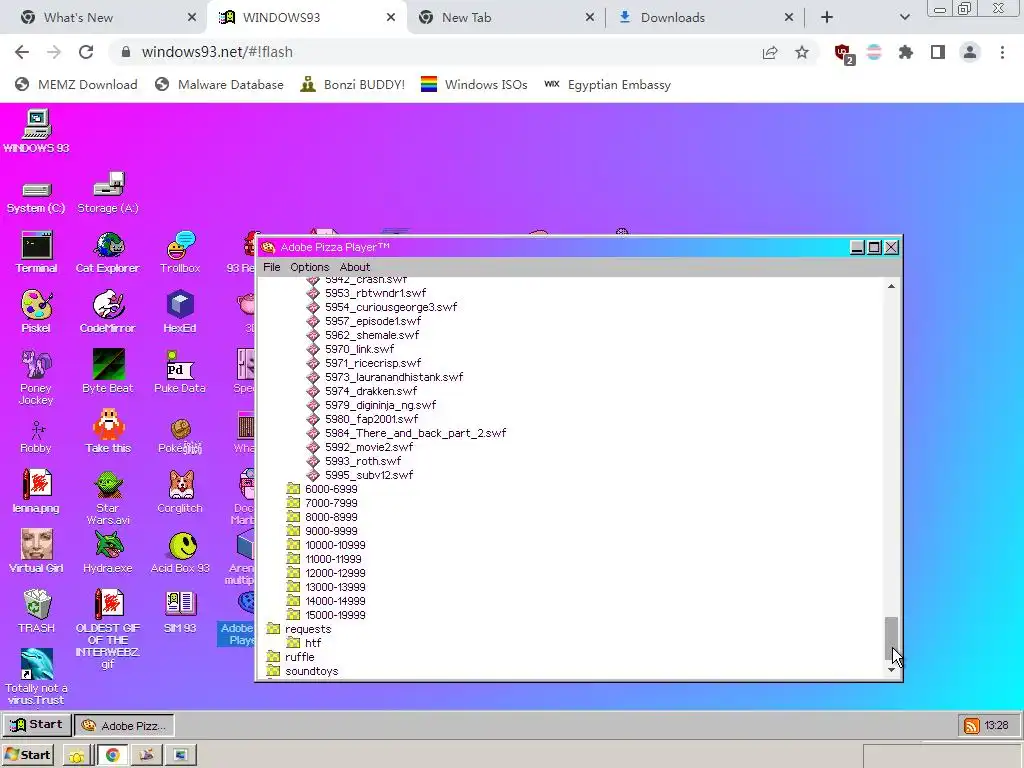
Task: Click the Windows 93 Start button
Action: (37, 725)
